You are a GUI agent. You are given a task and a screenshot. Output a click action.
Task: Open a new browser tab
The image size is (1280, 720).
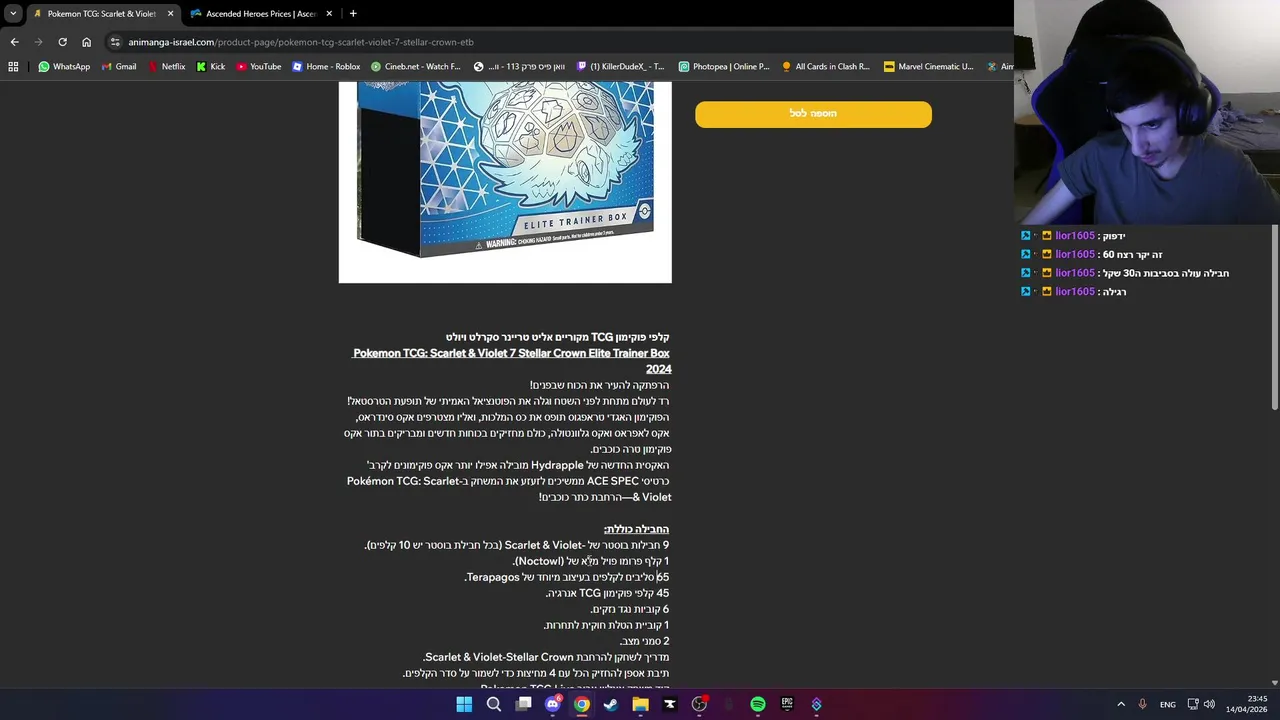(353, 14)
